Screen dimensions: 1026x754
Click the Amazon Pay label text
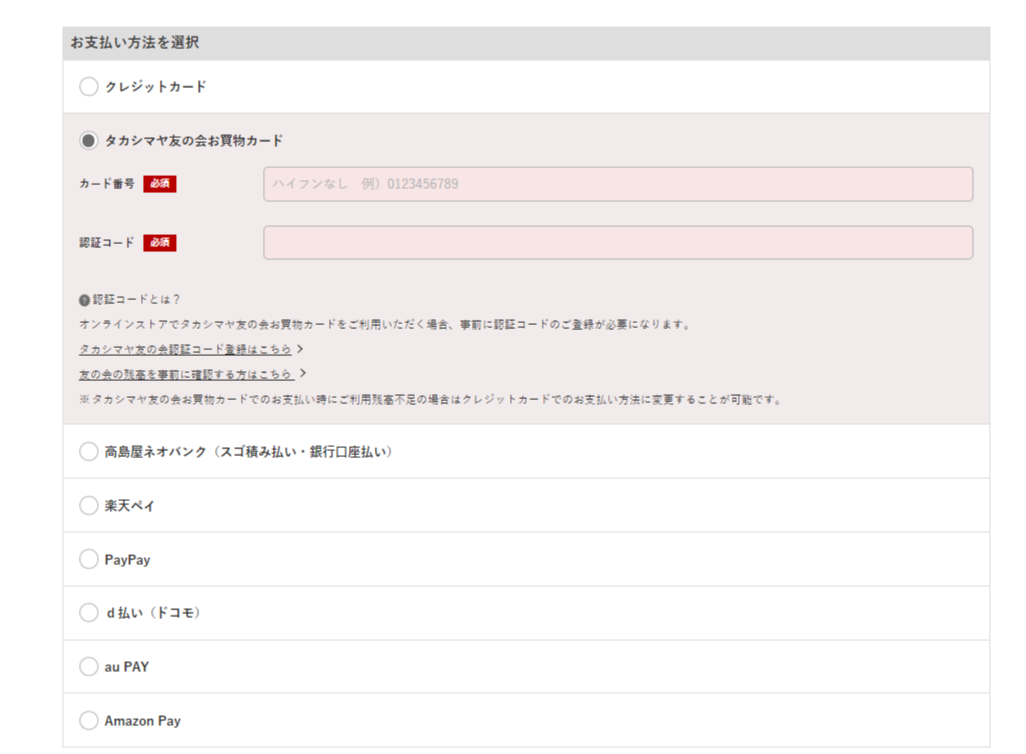(143, 721)
